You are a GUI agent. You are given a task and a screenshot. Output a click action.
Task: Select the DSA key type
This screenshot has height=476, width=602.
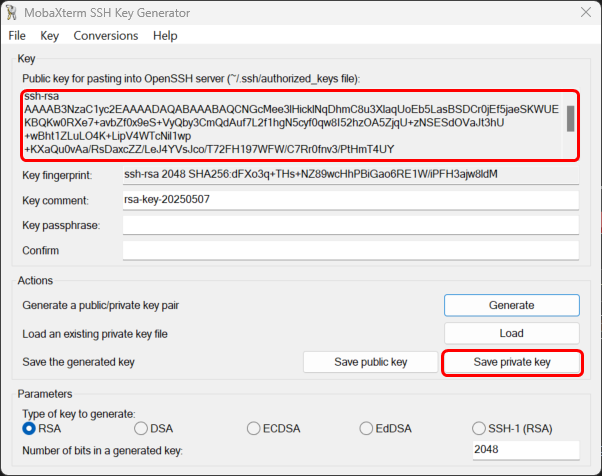pyautogui.click(x=142, y=428)
